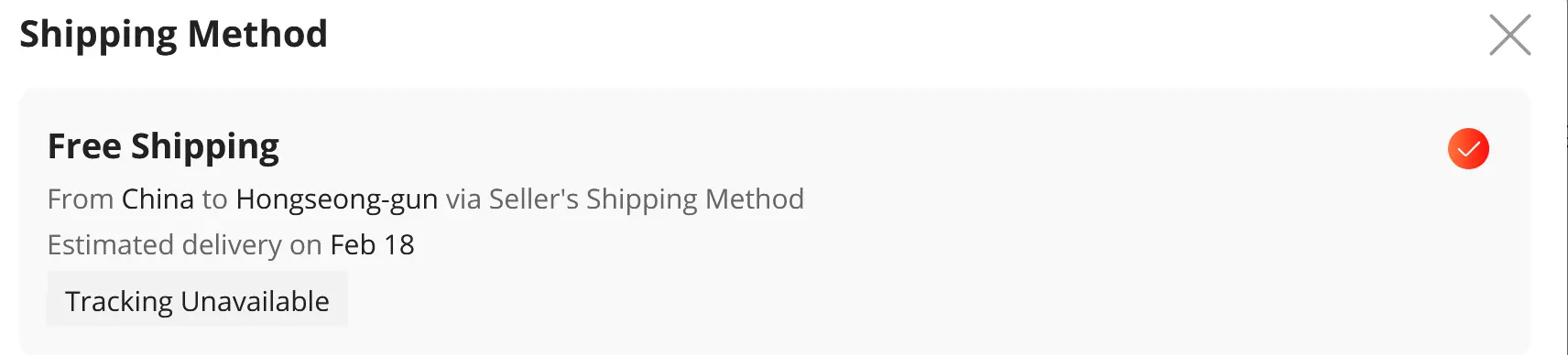Click the Estimated delivery on label

pyautogui.click(x=184, y=245)
